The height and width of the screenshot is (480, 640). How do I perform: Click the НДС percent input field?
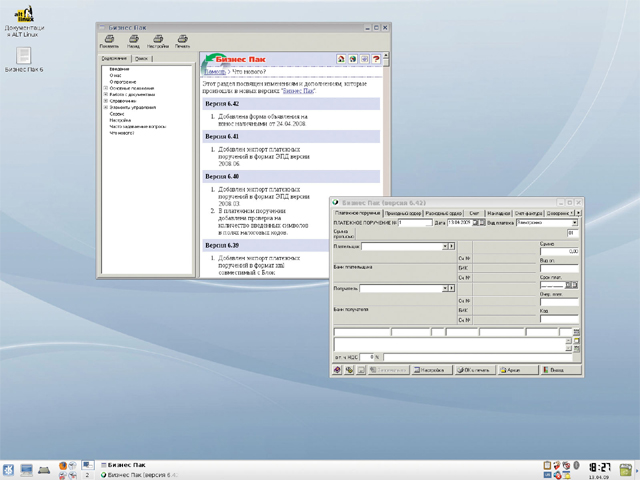coord(367,357)
